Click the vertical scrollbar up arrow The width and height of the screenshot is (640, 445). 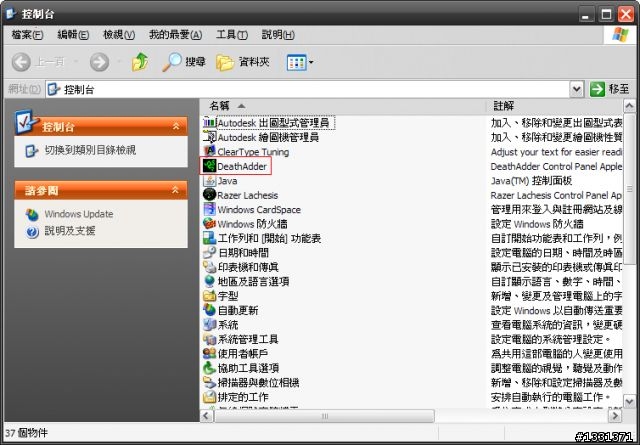(x=629, y=106)
